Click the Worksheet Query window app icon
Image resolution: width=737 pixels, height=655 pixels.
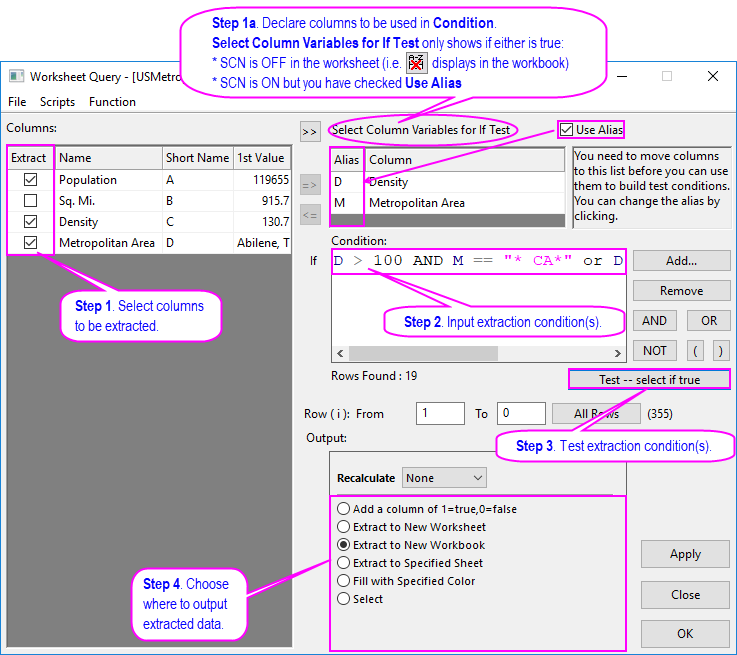coord(16,76)
